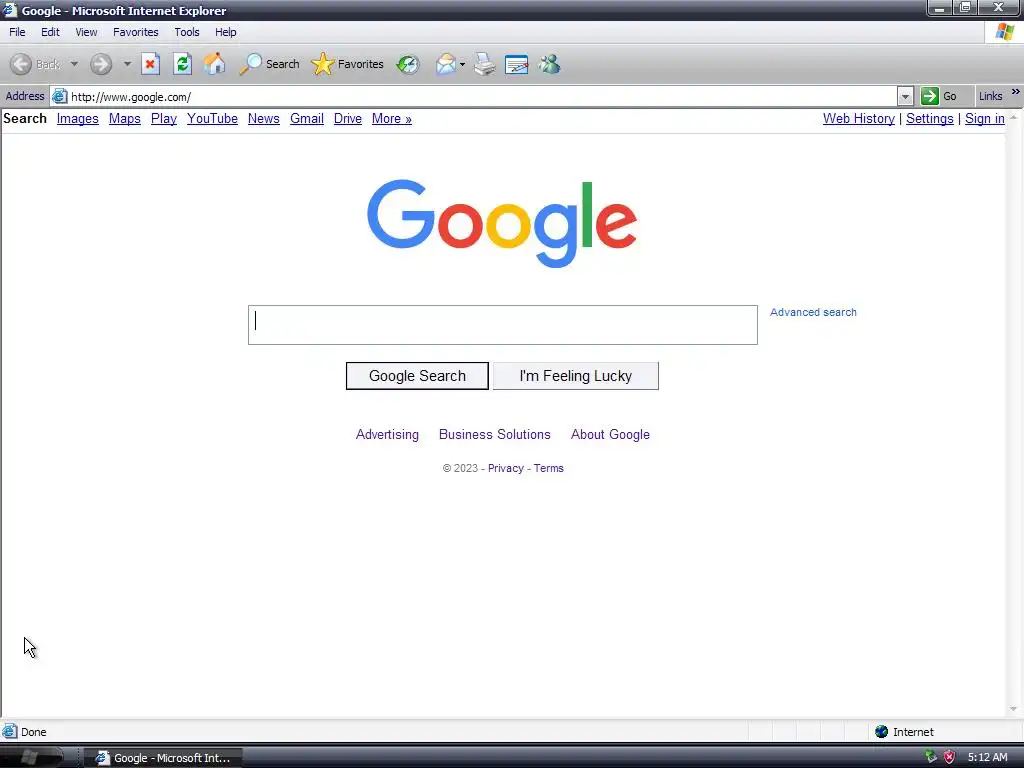Open the Edit menu
Screen dimensions: 1024x768
click(x=50, y=32)
